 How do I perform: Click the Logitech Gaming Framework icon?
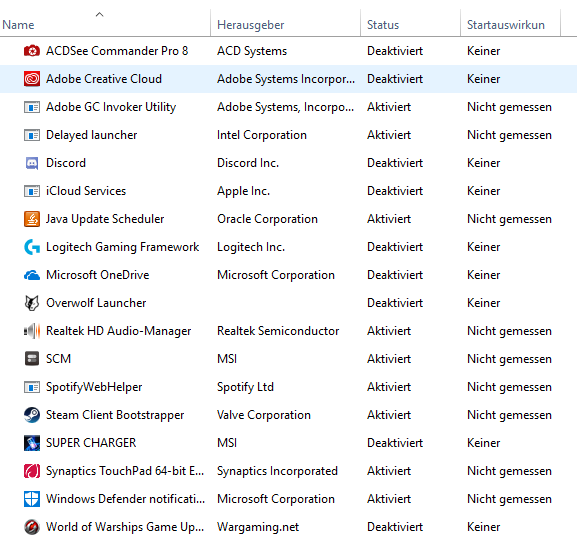click(x=32, y=247)
